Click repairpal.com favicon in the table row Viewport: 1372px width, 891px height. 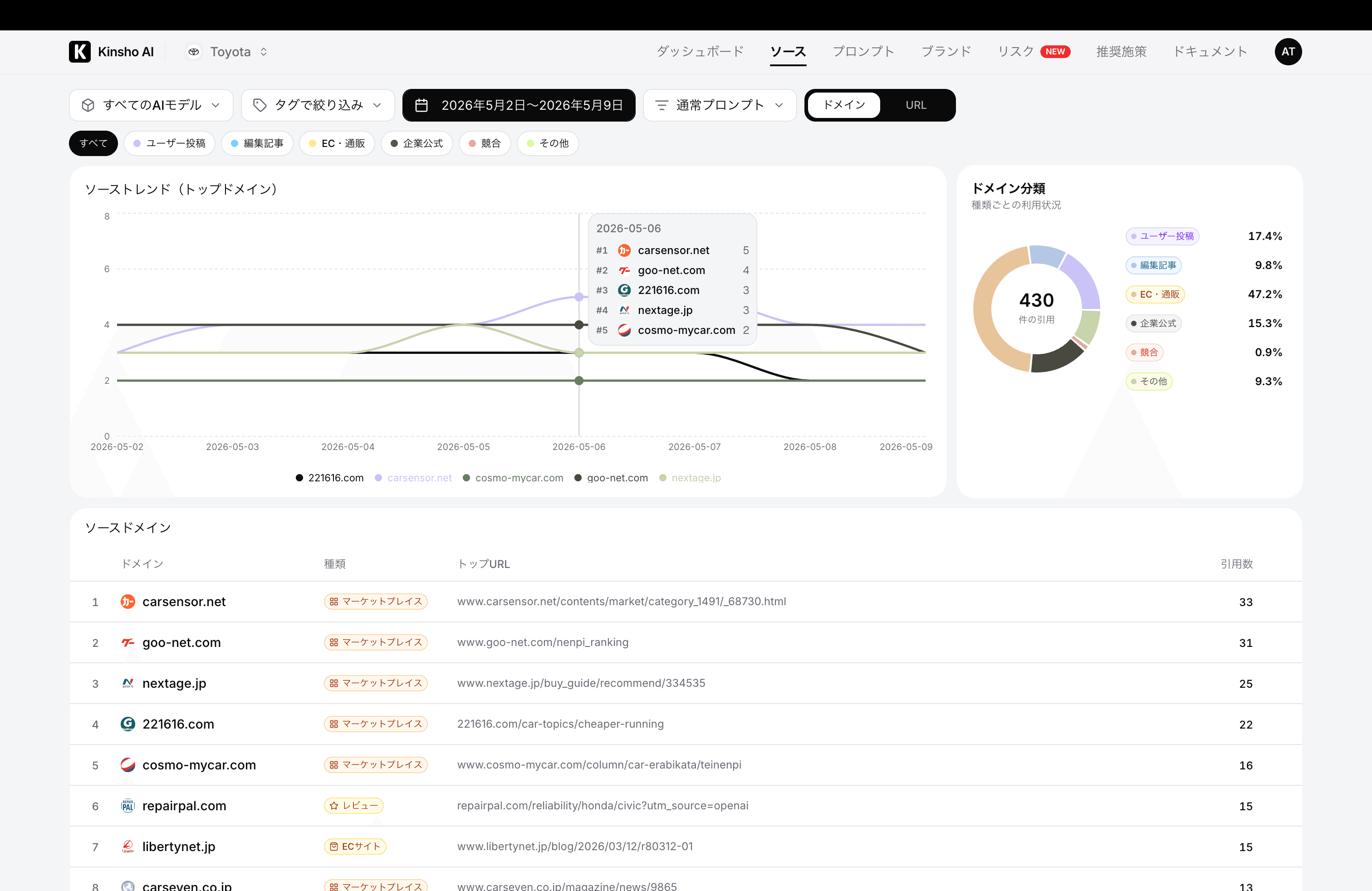pyautogui.click(x=127, y=806)
